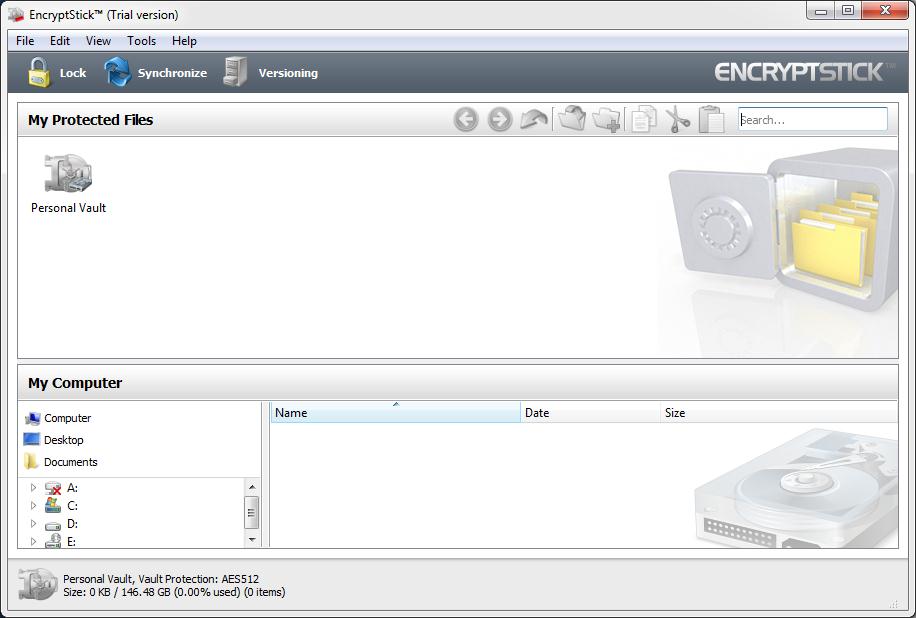The height and width of the screenshot is (618, 916).
Task: Click 'Vault Protection: AES512' status text
Action: point(199,579)
